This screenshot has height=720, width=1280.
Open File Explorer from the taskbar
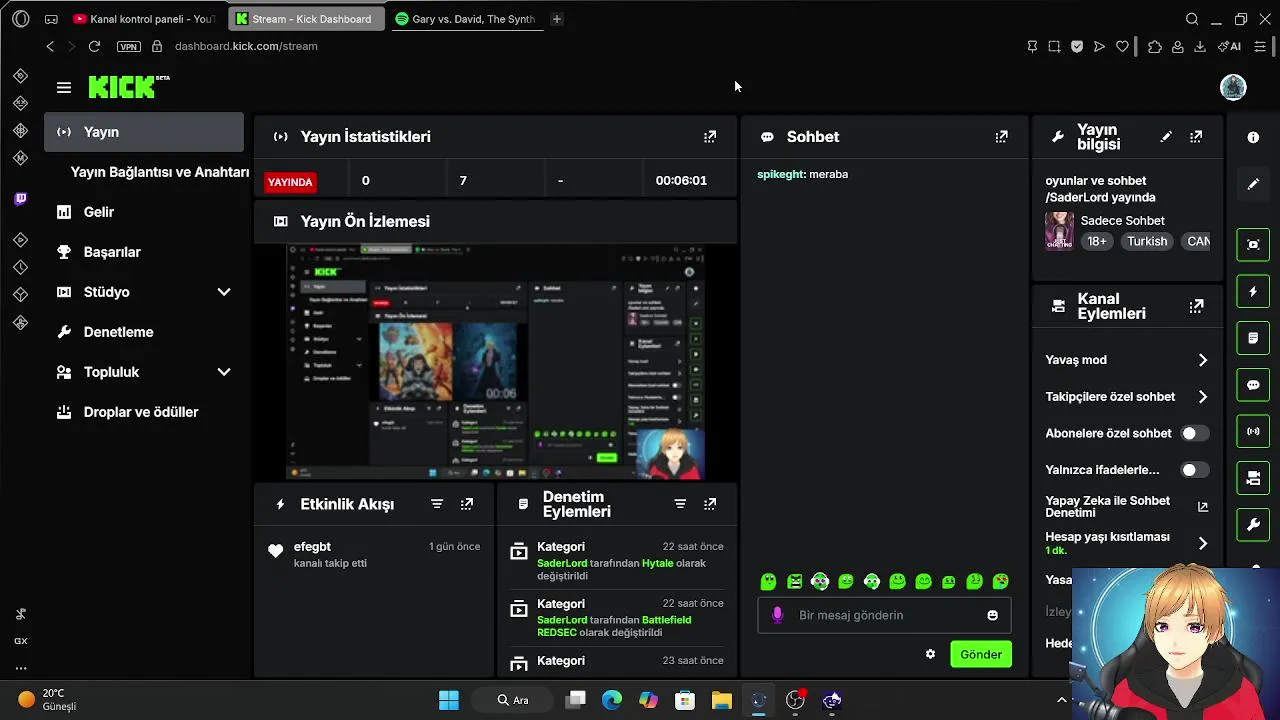point(721,700)
